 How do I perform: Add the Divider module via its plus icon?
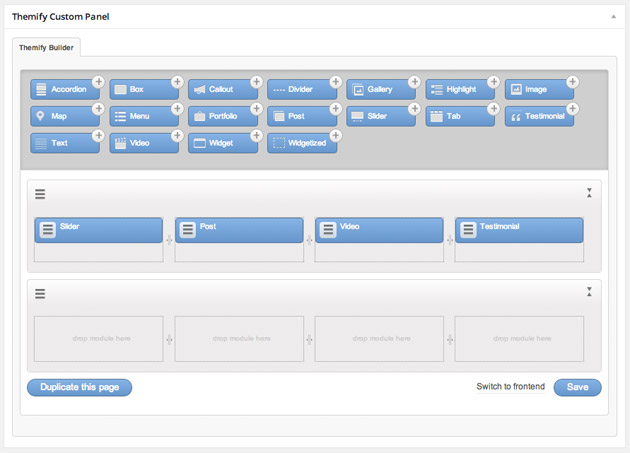(x=335, y=82)
